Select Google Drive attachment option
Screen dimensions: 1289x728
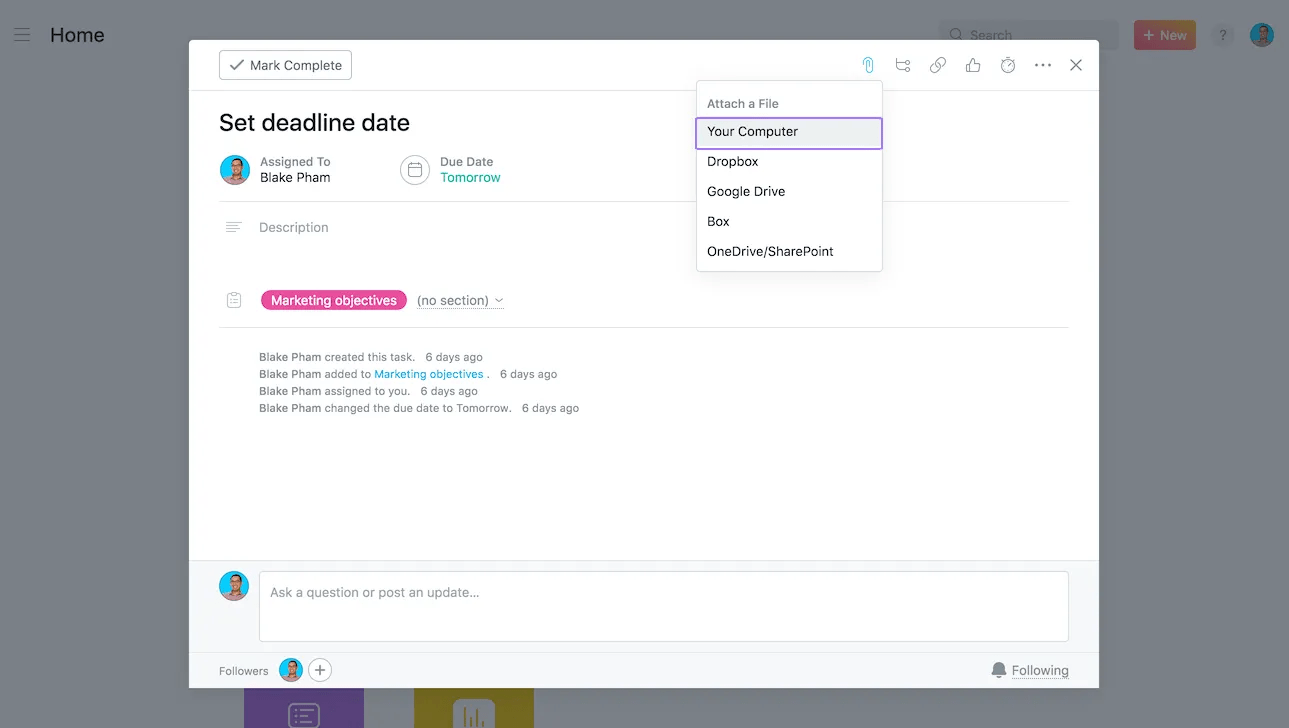(x=745, y=191)
